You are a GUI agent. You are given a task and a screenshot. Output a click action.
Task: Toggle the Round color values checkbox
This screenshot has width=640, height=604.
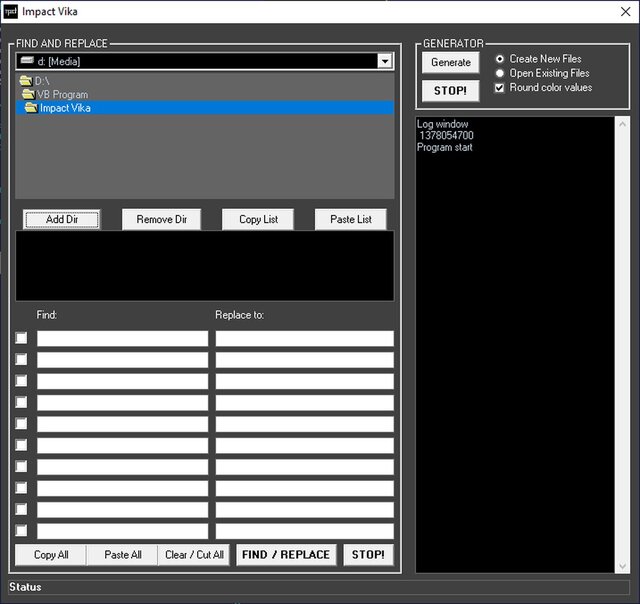pos(500,88)
